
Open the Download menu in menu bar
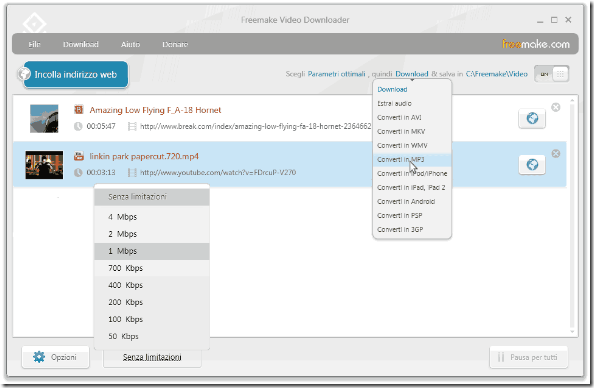point(81,44)
